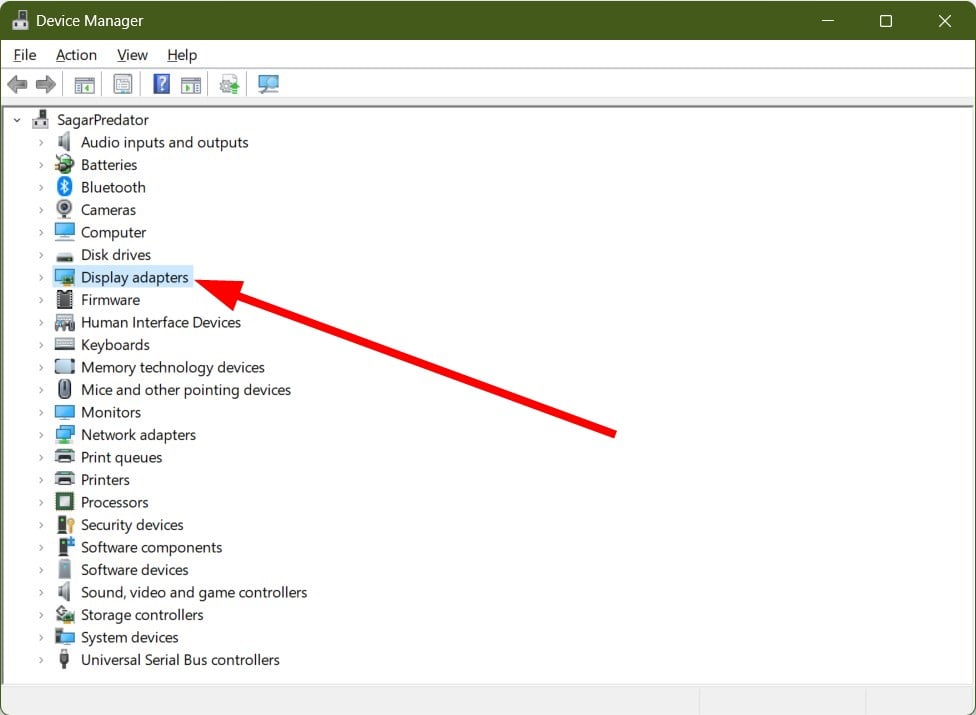976x715 pixels.
Task: Select the Monitors label
Action: point(111,412)
